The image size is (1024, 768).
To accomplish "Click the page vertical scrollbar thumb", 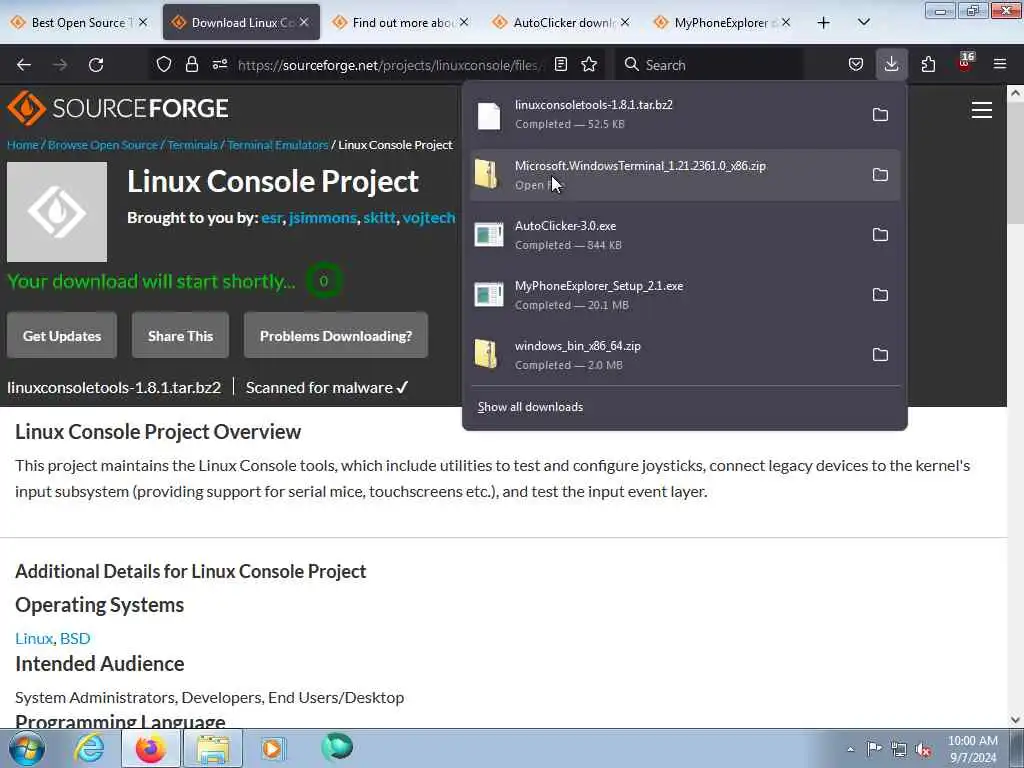I will (1015, 163).
